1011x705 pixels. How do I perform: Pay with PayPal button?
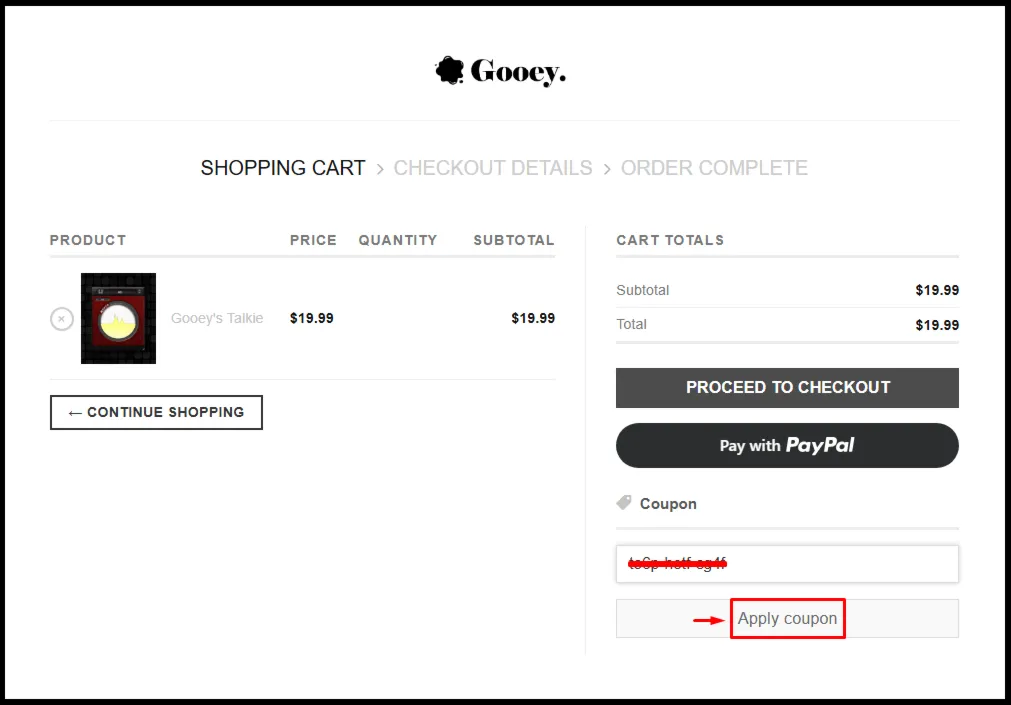pos(787,446)
